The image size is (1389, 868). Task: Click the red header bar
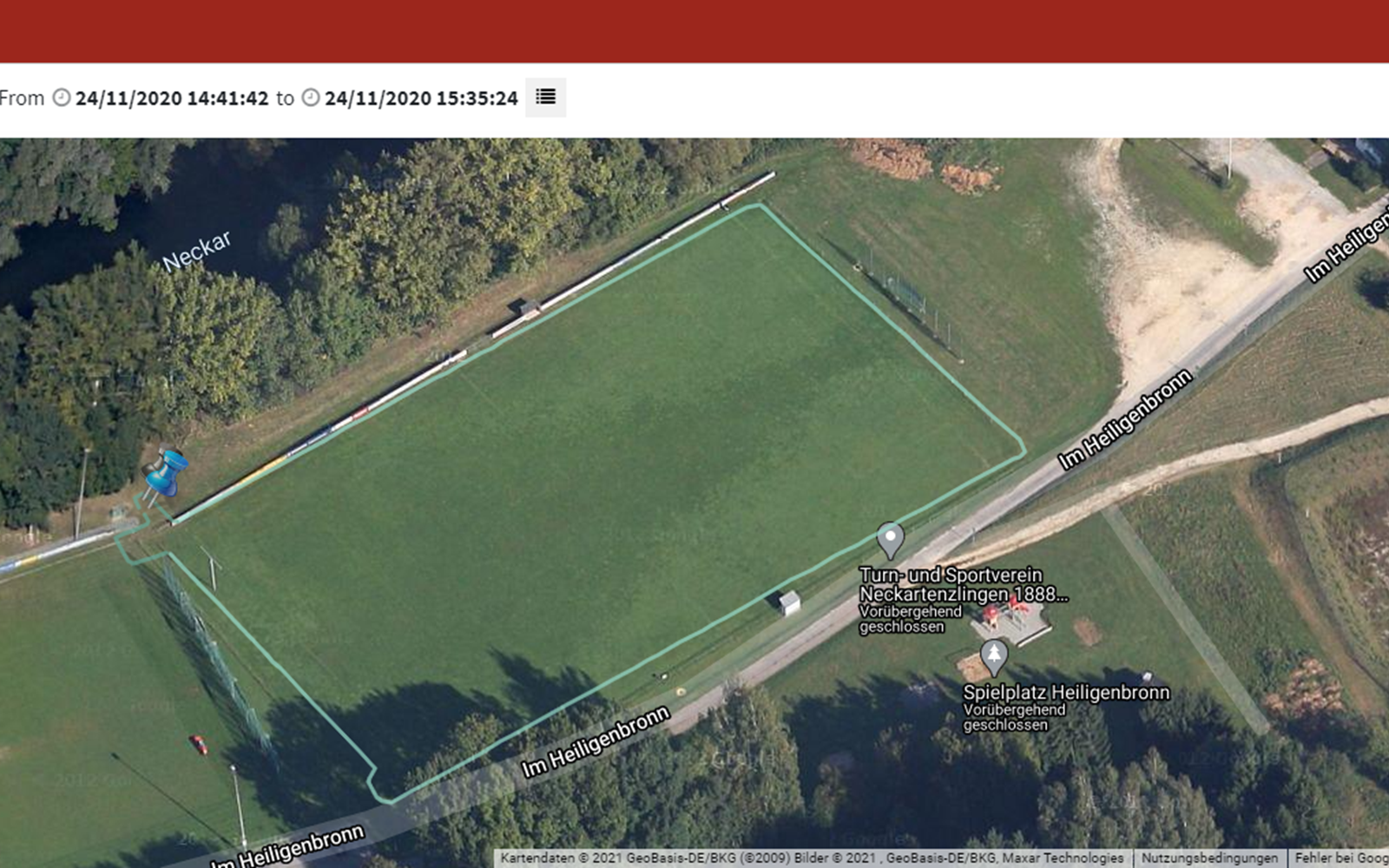pos(694,31)
